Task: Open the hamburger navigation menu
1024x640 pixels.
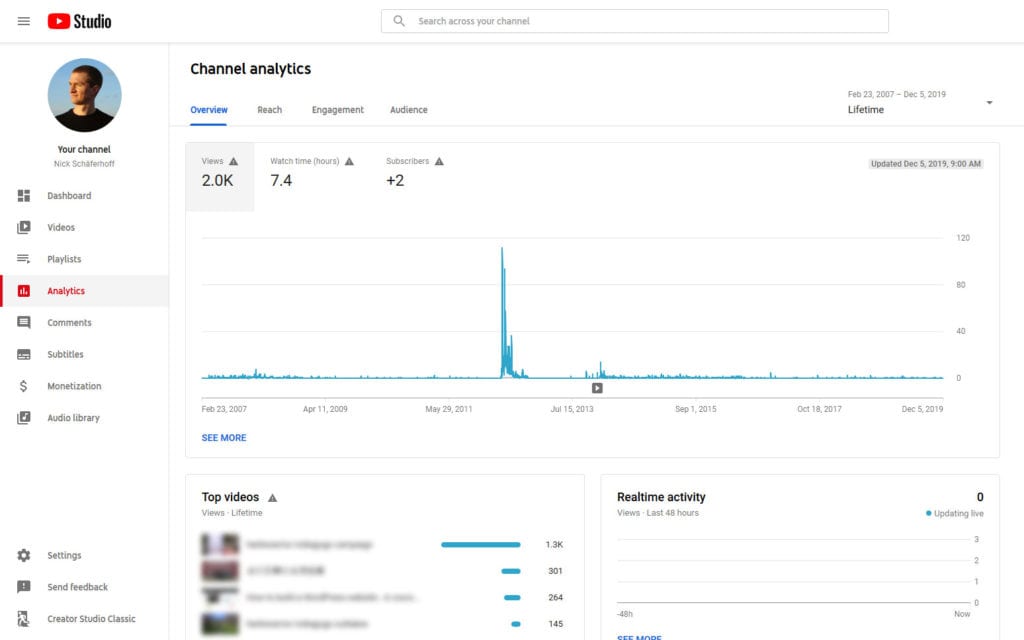Action: pos(23,20)
